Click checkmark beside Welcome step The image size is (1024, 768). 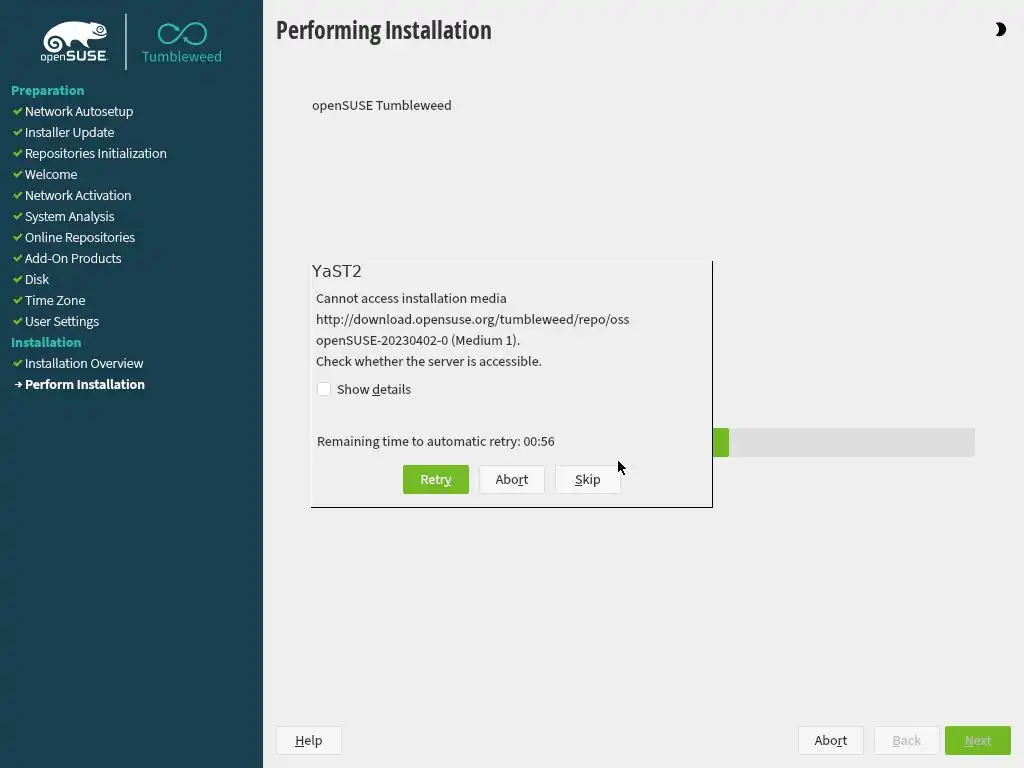pos(18,174)
